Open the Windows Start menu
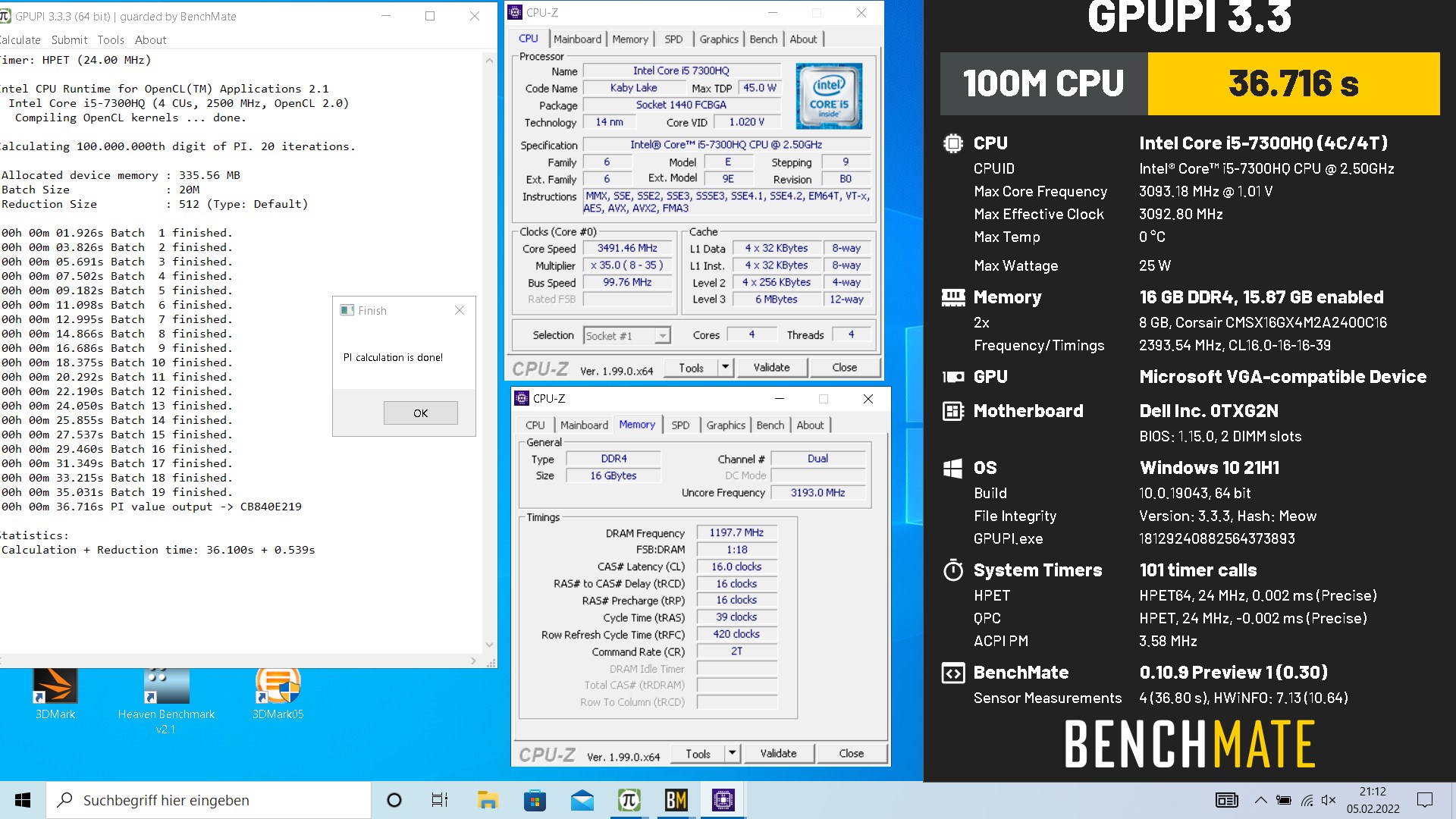Screen dimensions: 1456x819 click(x=23, y=800)
